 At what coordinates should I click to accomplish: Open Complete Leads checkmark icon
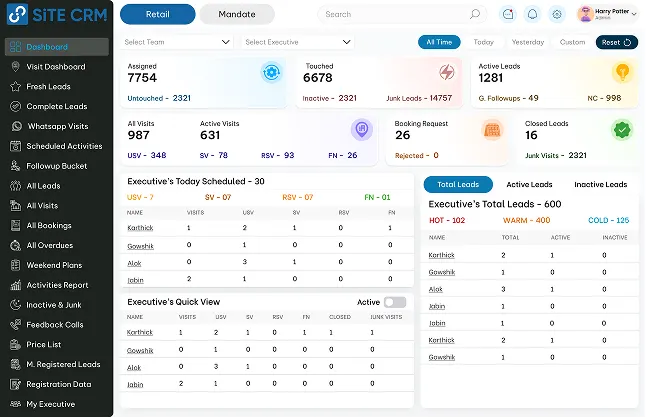tap(15, 106)
